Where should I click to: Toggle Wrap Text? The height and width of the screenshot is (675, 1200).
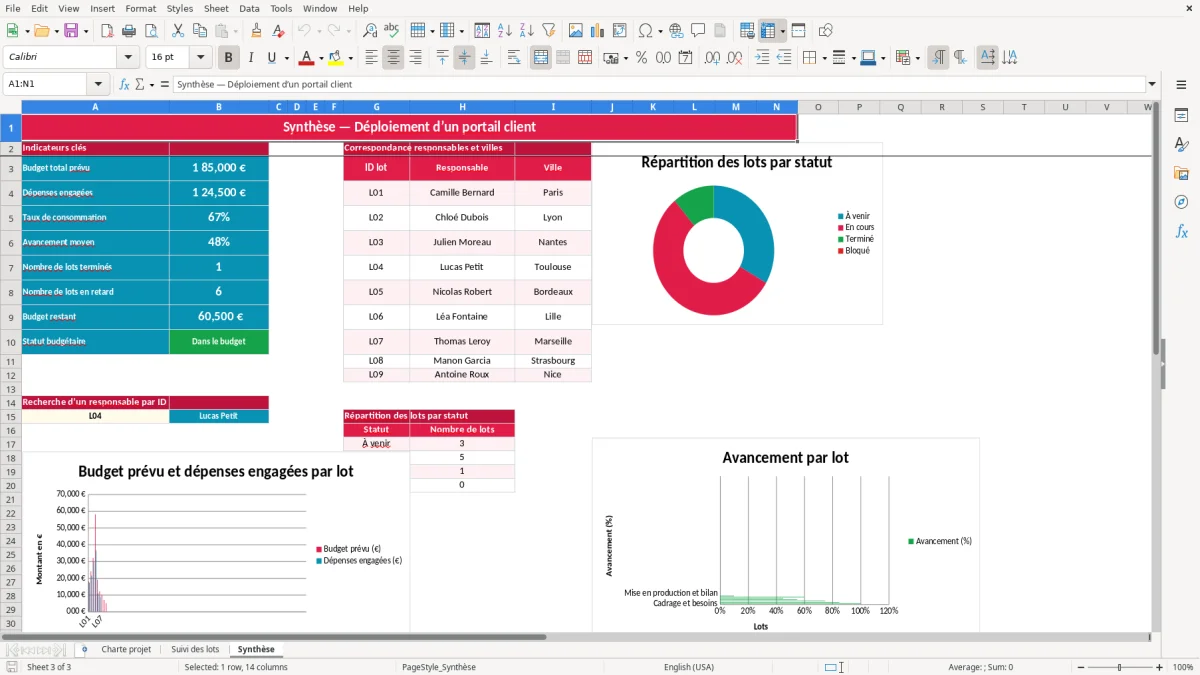tap(514, 58)
